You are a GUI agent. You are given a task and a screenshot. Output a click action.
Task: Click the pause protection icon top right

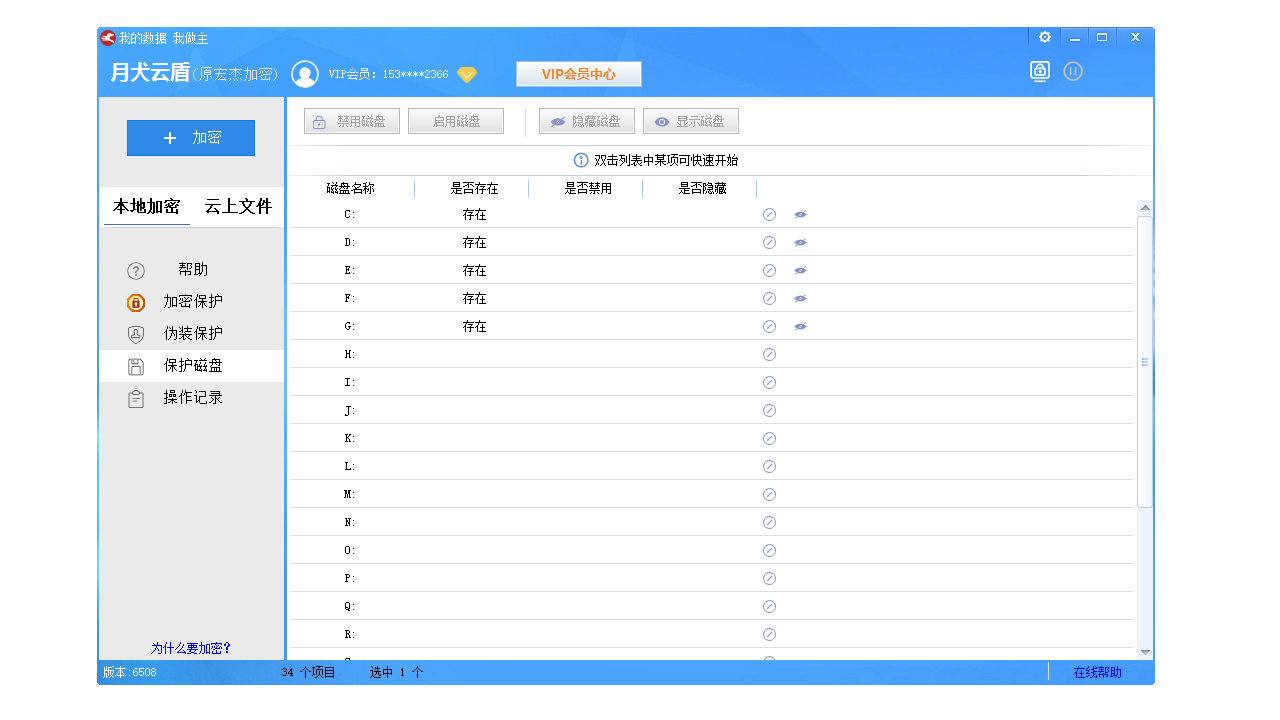point(1073,71)
